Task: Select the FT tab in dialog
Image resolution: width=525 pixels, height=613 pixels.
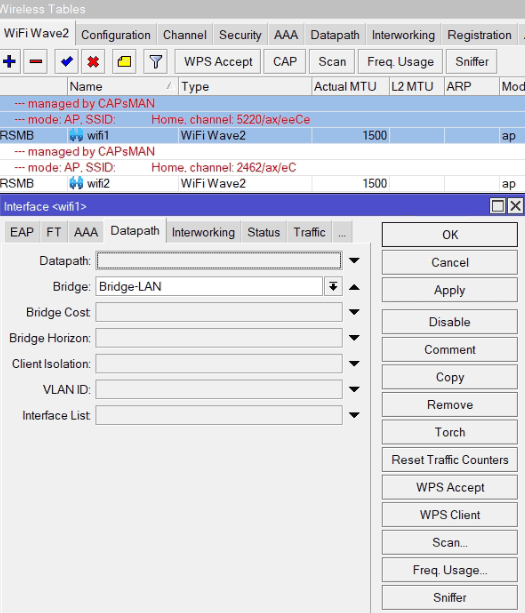Action: [x=54, y=232]
